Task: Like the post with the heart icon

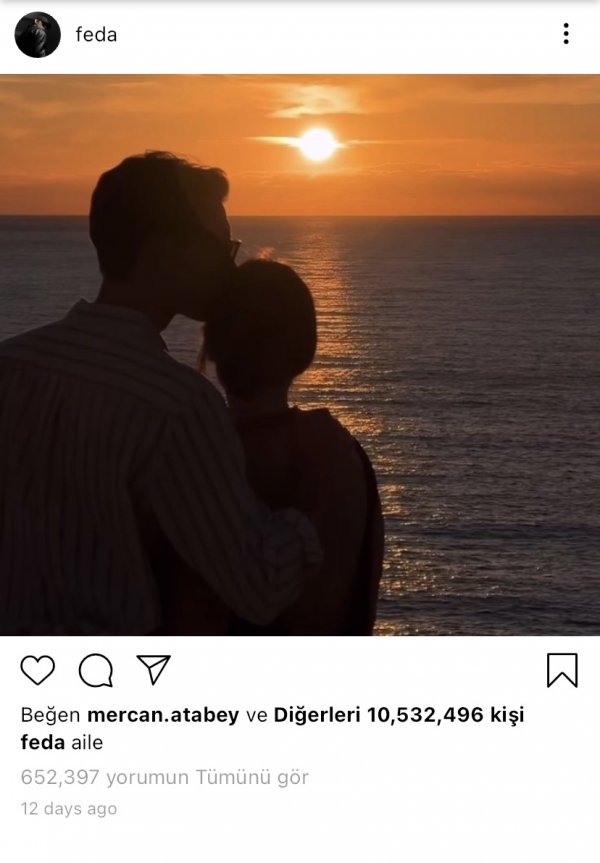Action: [38, 670]
